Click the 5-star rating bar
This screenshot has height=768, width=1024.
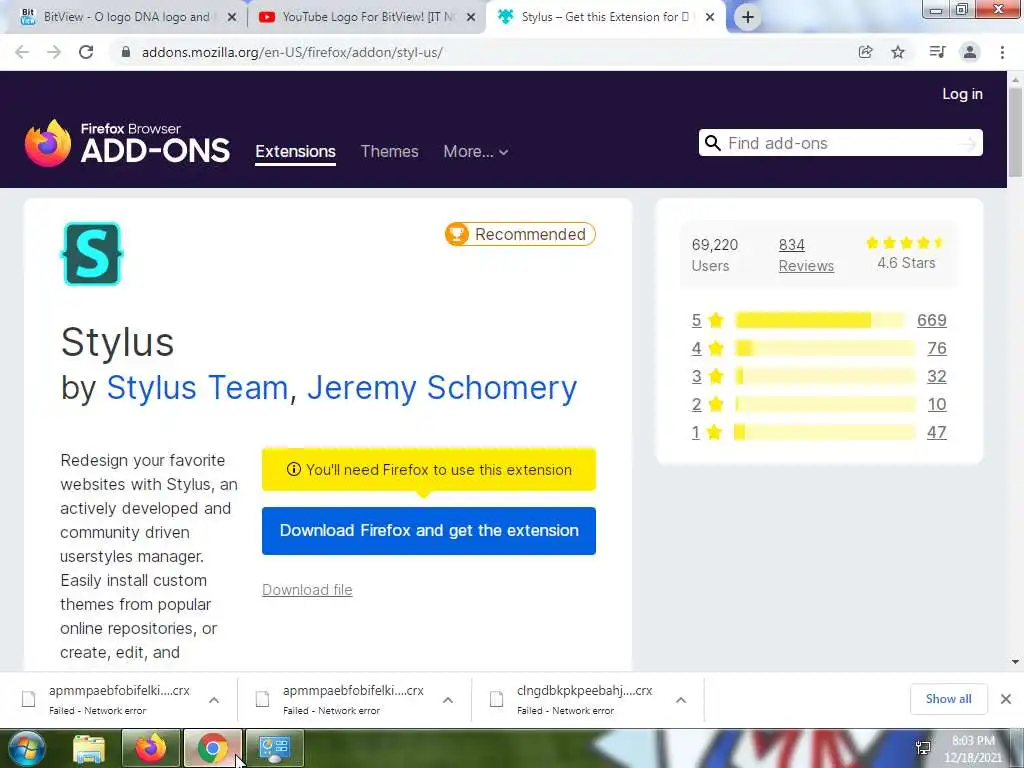[820, 320]
